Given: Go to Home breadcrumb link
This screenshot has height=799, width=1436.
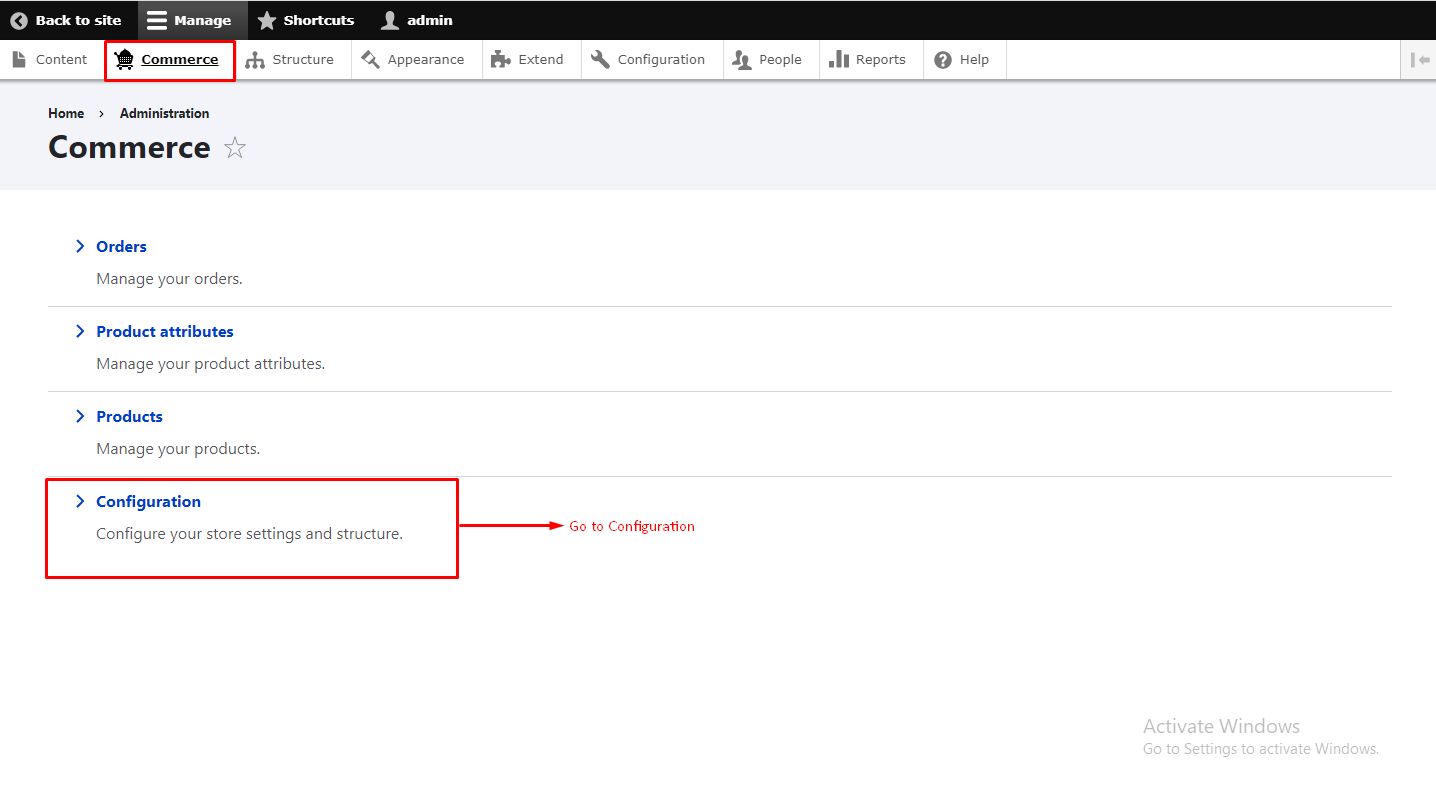Looking at the screenshot, I should point(66,114).
